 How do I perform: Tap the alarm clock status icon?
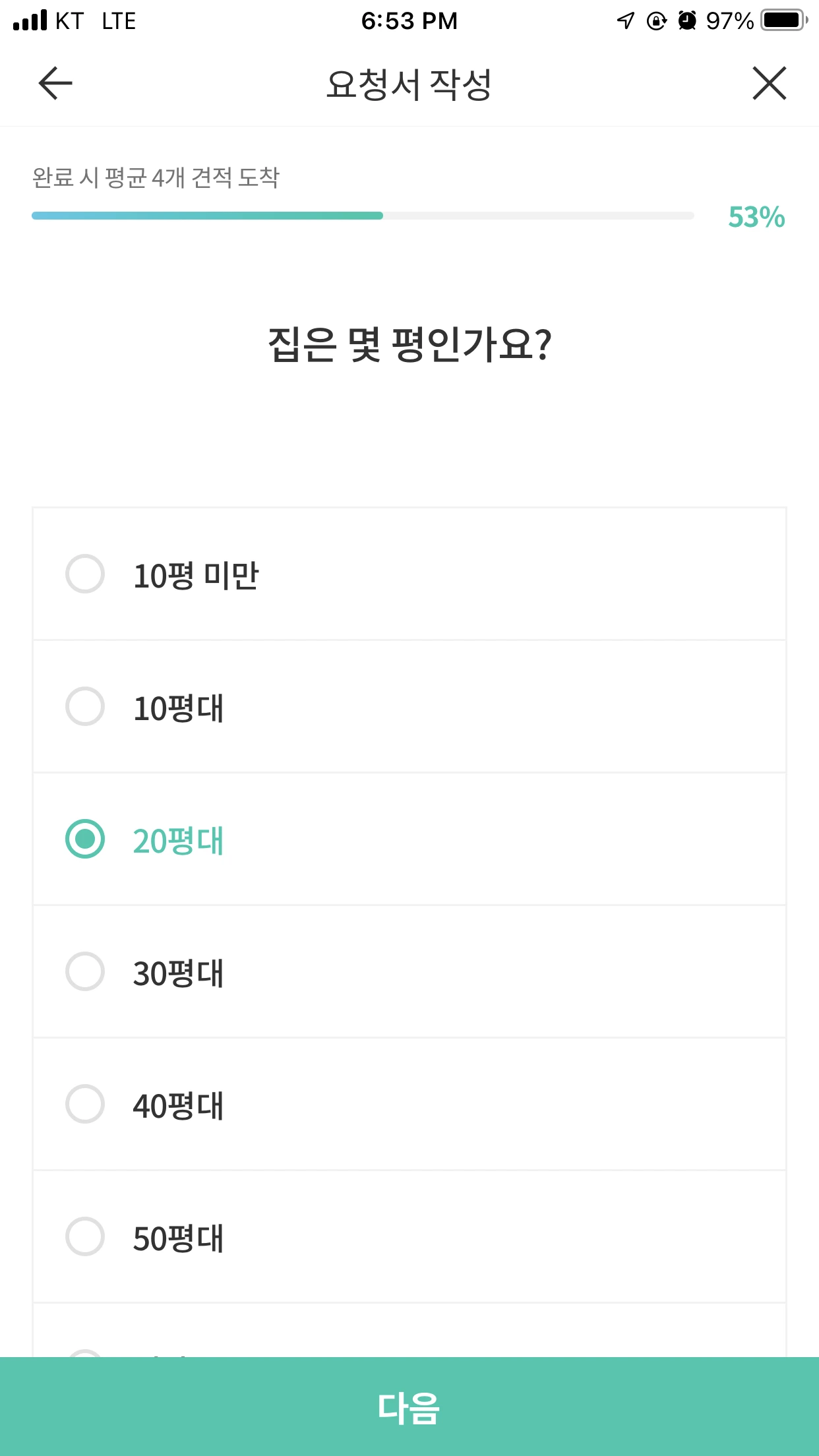687,20
